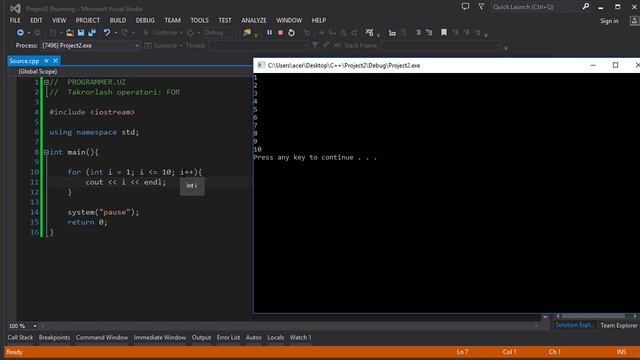Click the Navigate Backward toolbar icon
This screenshot has height=360, width=640.
click(20, 33)
